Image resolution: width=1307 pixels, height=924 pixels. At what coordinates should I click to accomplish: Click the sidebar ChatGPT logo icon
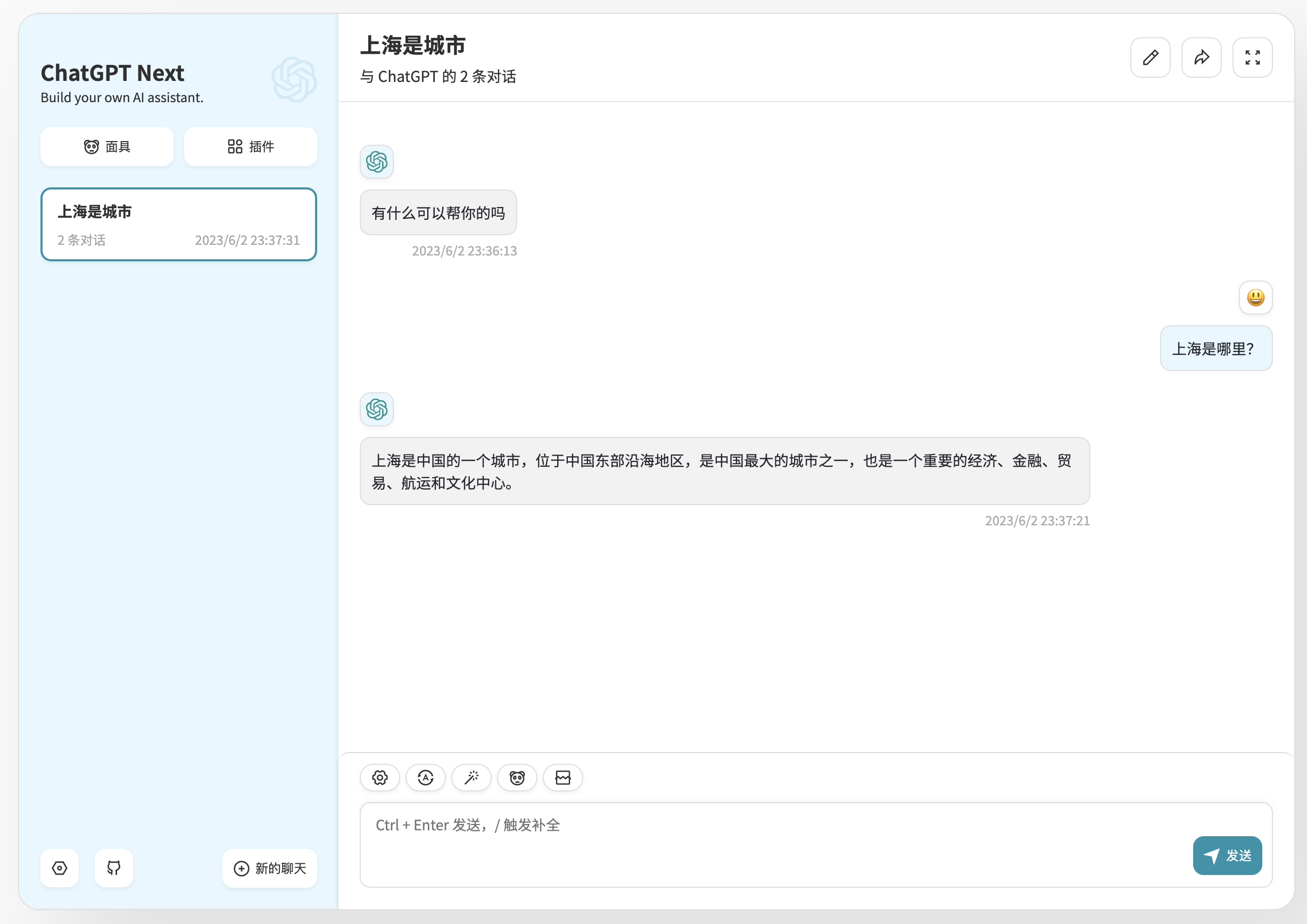294,80
